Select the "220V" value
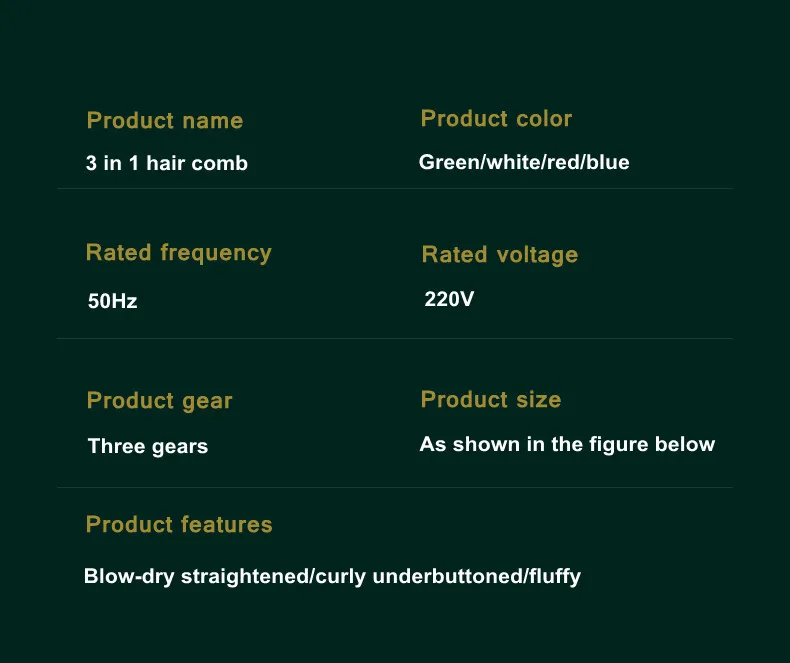 tap(450, 298)
